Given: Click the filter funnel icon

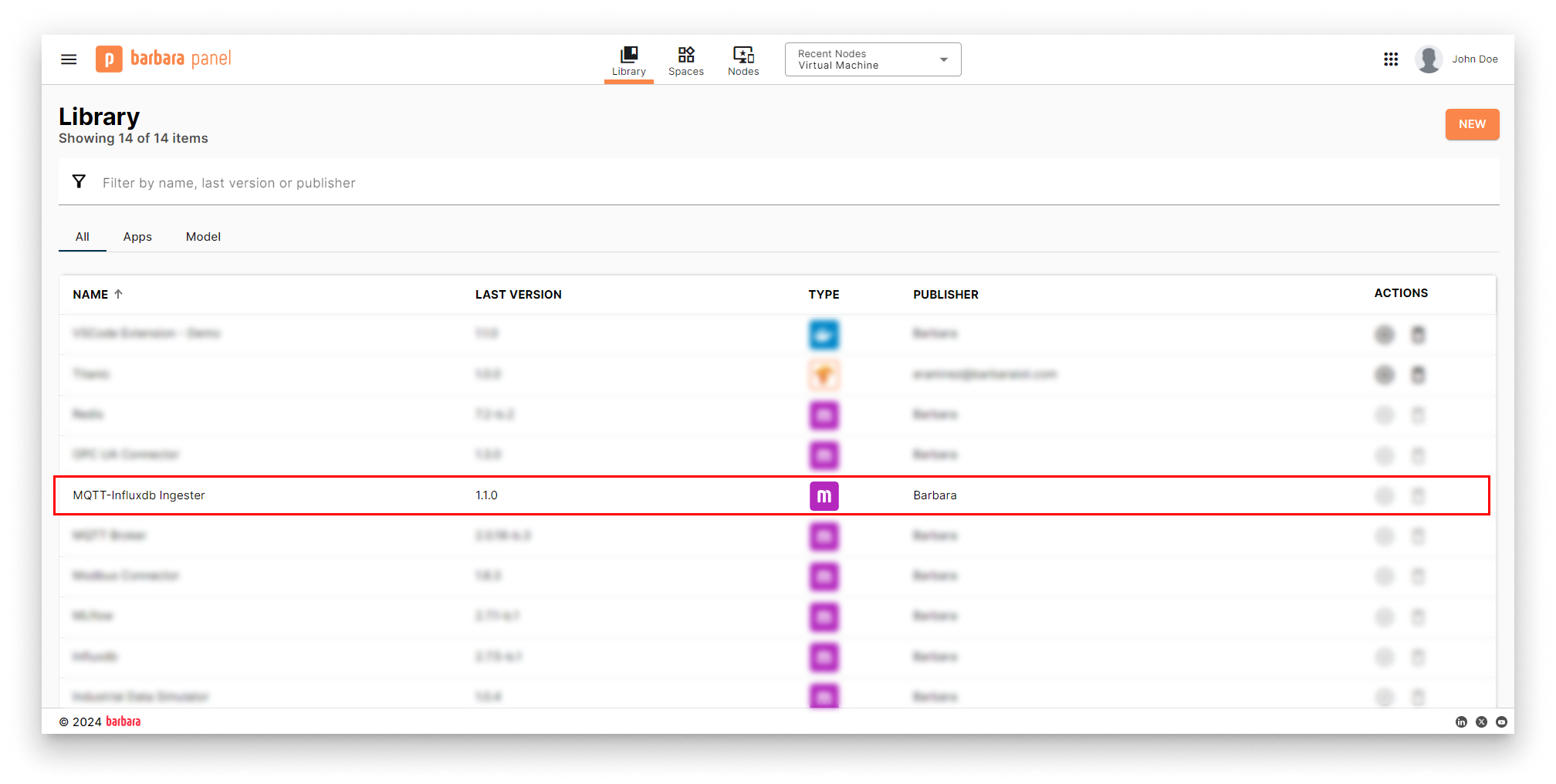Looking at the screenshot, I should [79, 181].
